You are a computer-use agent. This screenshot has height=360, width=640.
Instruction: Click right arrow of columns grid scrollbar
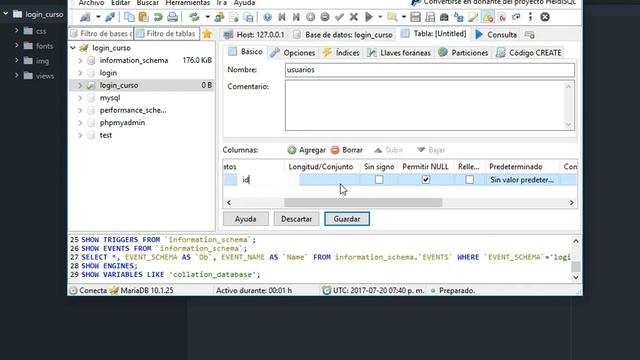tap(571, 202)
